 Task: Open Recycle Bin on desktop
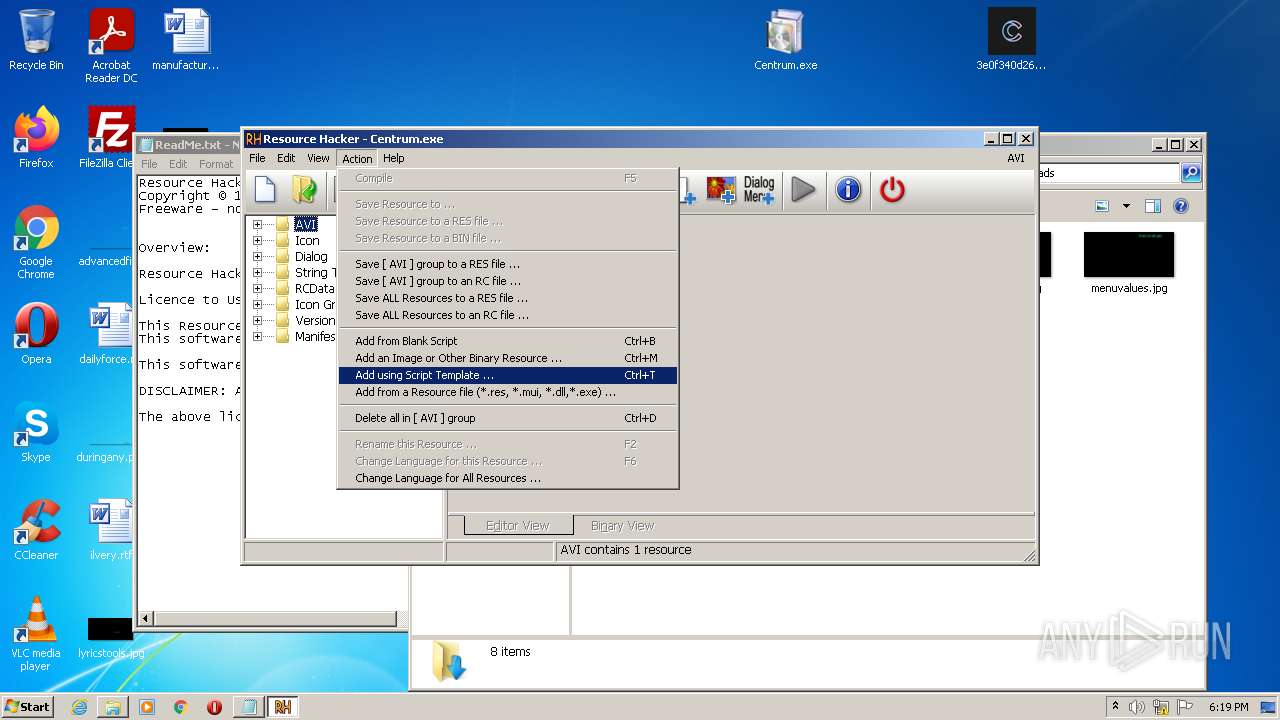(36, 40)
